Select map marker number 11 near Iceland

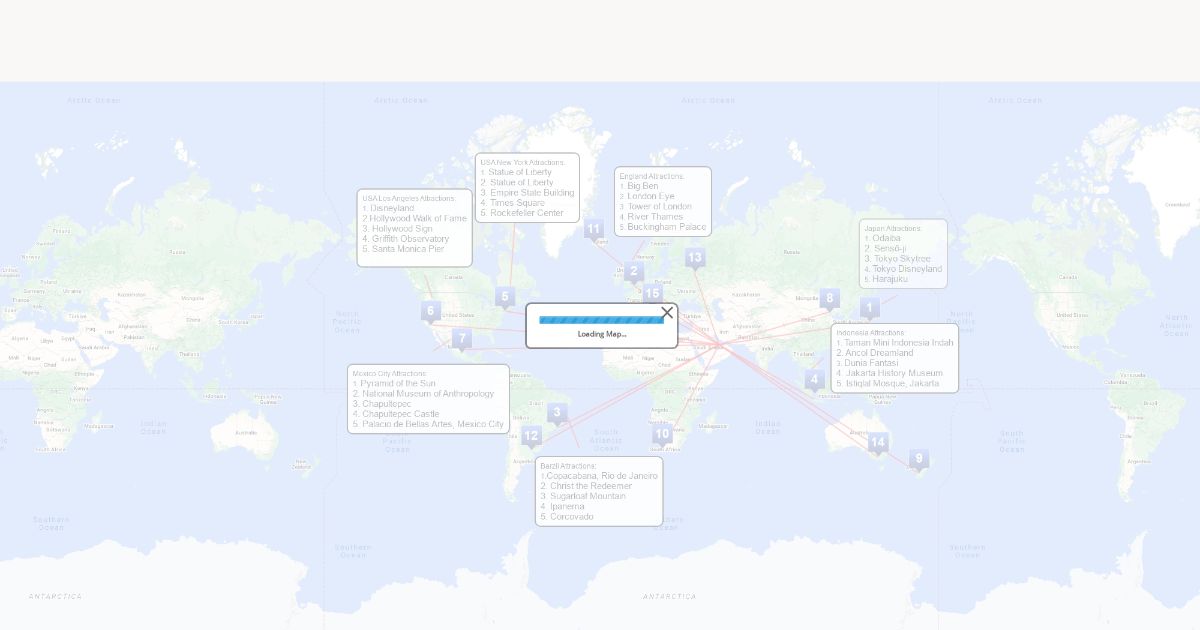[594, 229]
